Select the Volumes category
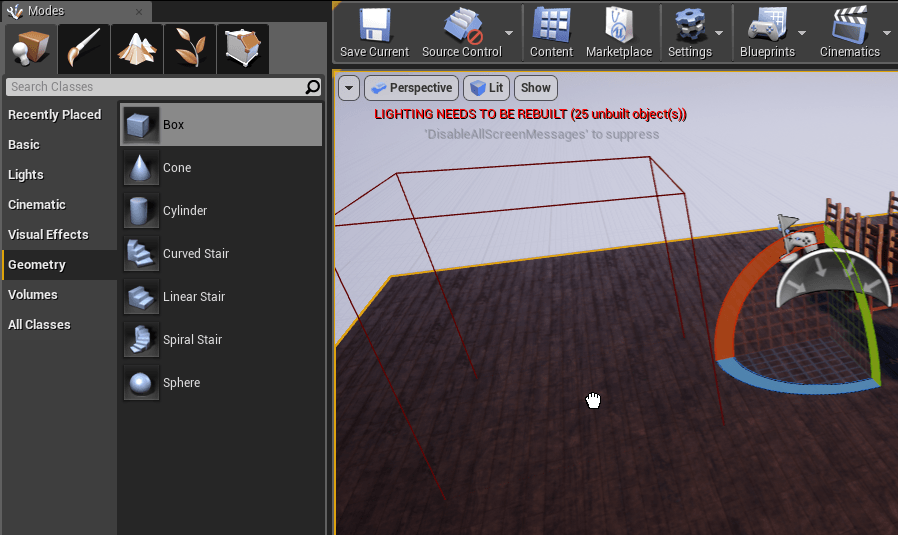898x535 pixels. pyautogui.click(x=33, y=295)
